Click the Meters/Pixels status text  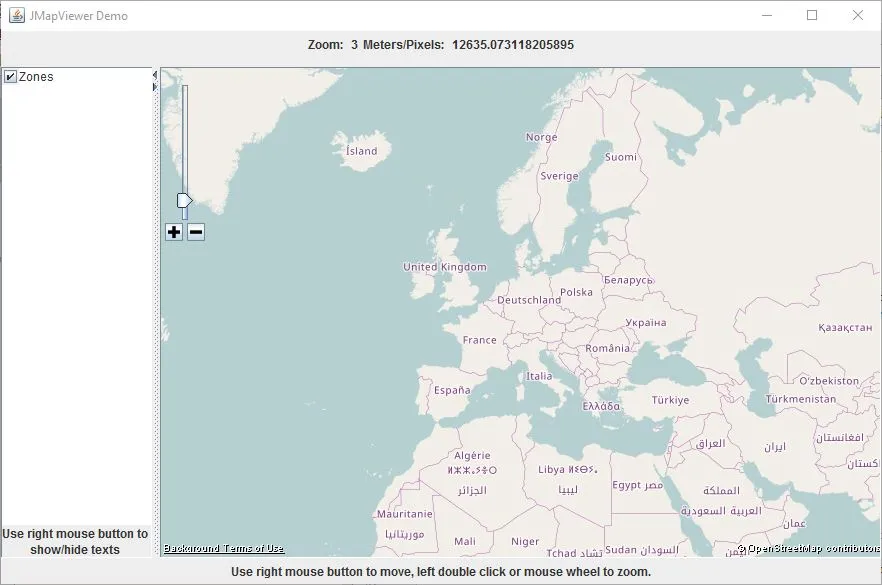(x=398, y=44)
